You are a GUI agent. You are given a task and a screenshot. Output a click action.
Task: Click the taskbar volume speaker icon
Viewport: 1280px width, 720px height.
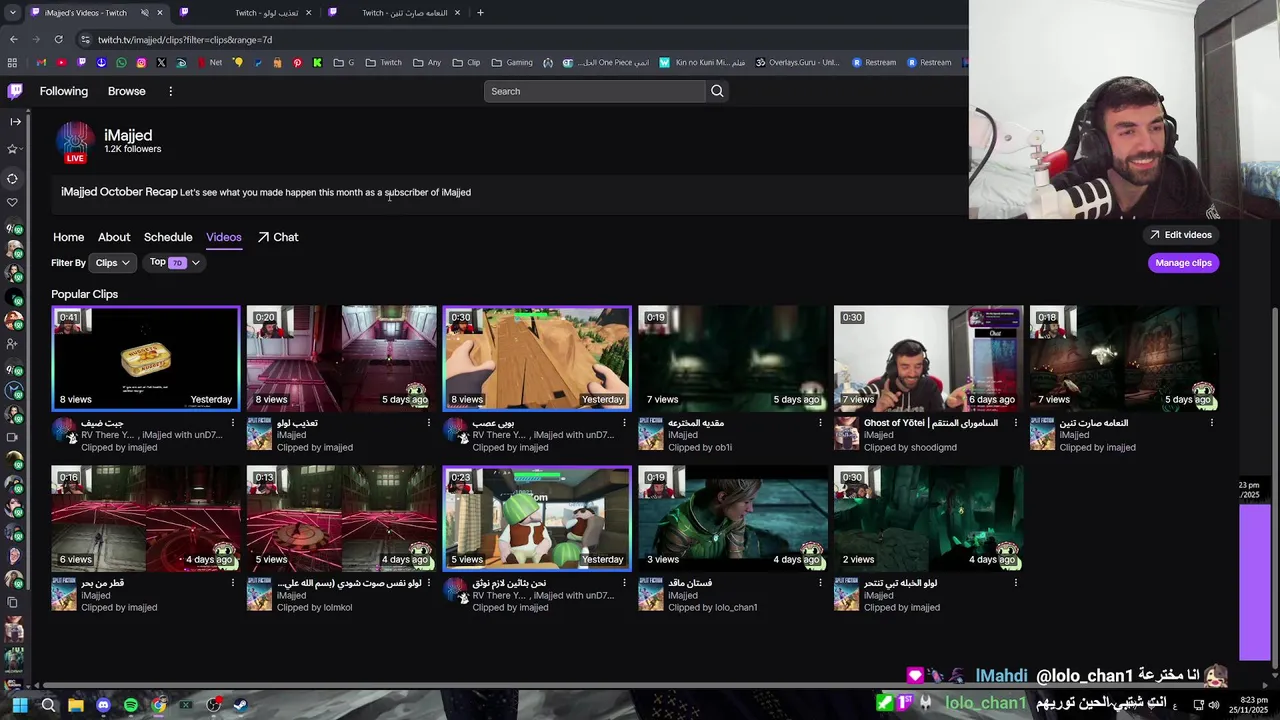[x=1214, y=705]
